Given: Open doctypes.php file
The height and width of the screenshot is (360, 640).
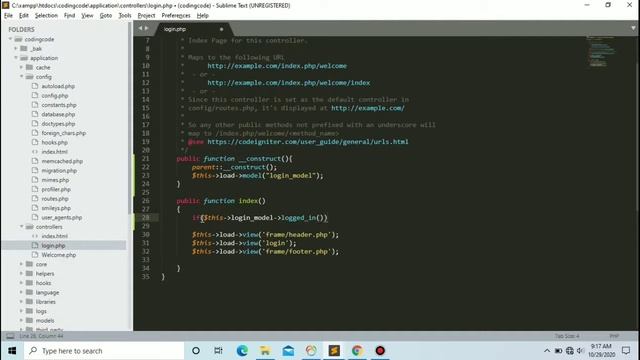Looking at the screenshot, I should pyautogui.click(x=58, y=124).
